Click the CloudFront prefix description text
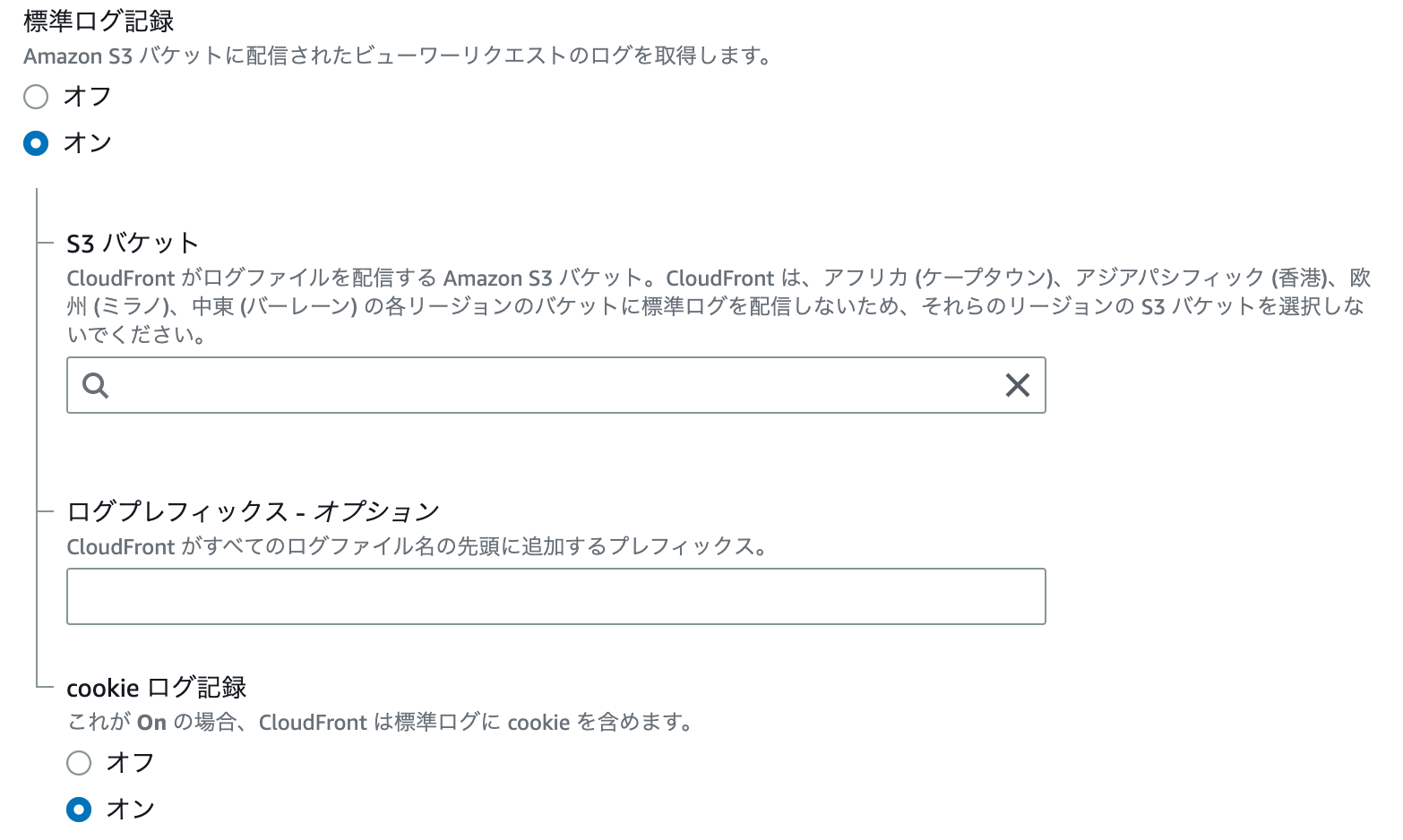 pos(416,546)
